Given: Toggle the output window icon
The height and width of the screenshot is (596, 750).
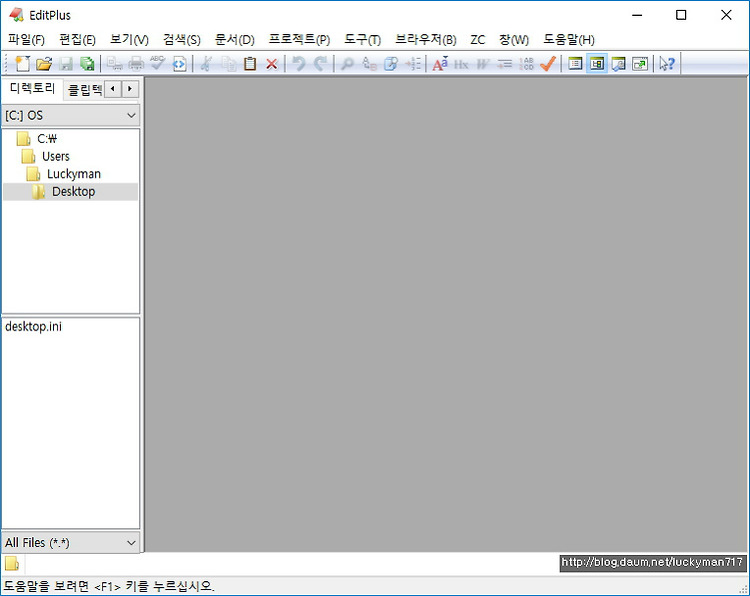Looking at the screenshot, I should [618, 64].
